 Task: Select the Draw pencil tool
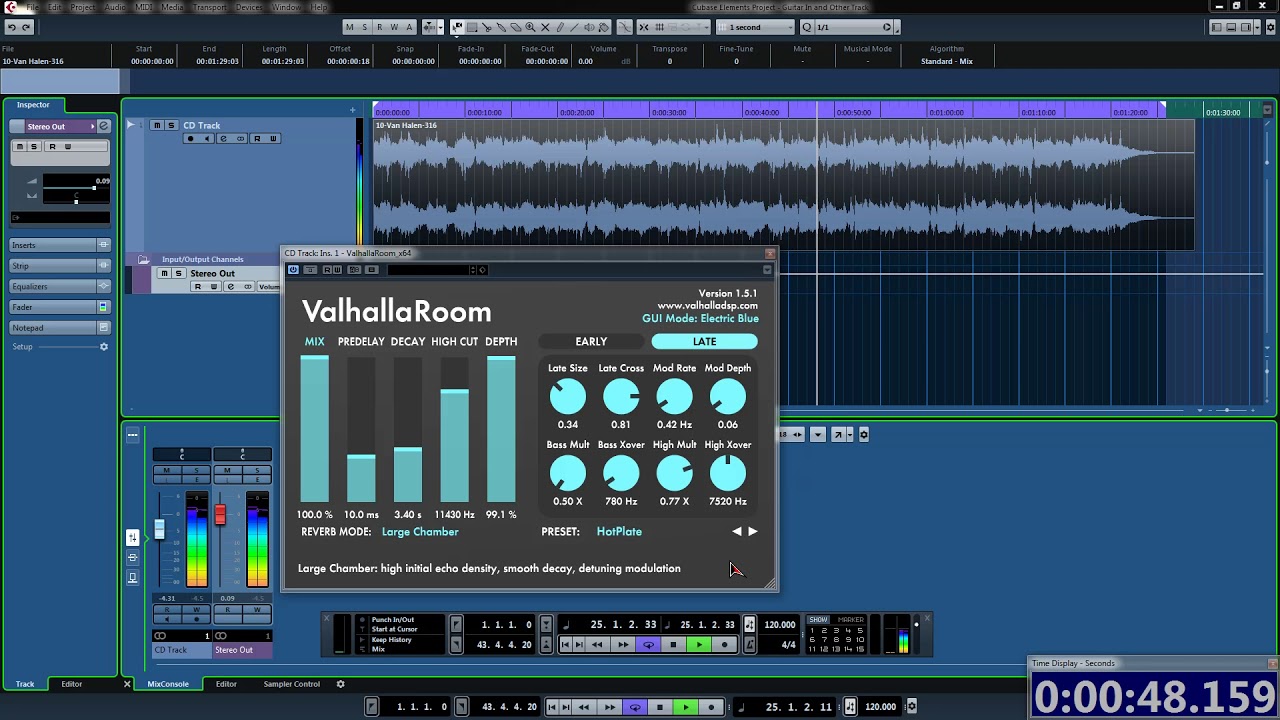coord(560,27)
